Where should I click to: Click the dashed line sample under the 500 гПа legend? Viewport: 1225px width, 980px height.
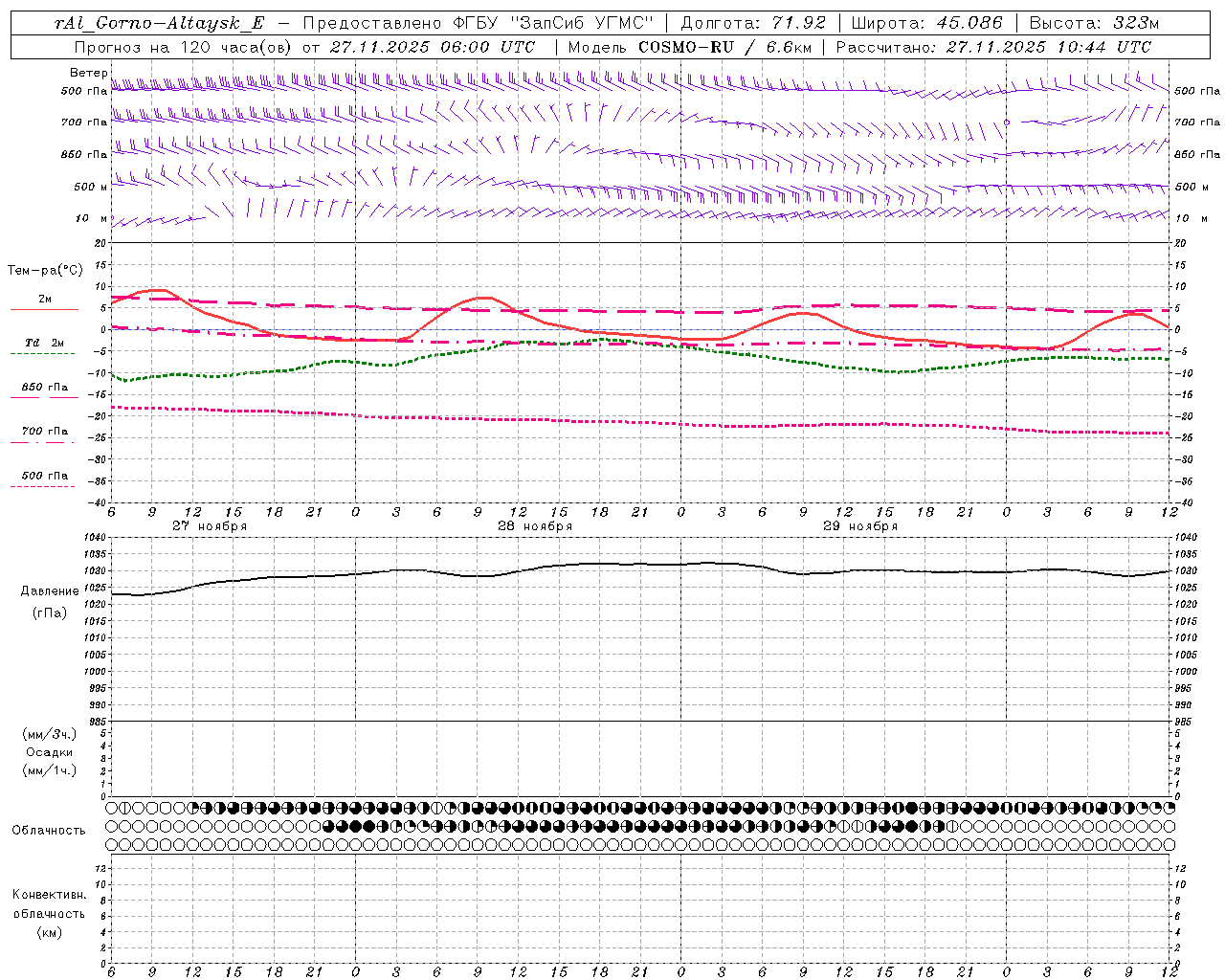click(x=43, y=487)
